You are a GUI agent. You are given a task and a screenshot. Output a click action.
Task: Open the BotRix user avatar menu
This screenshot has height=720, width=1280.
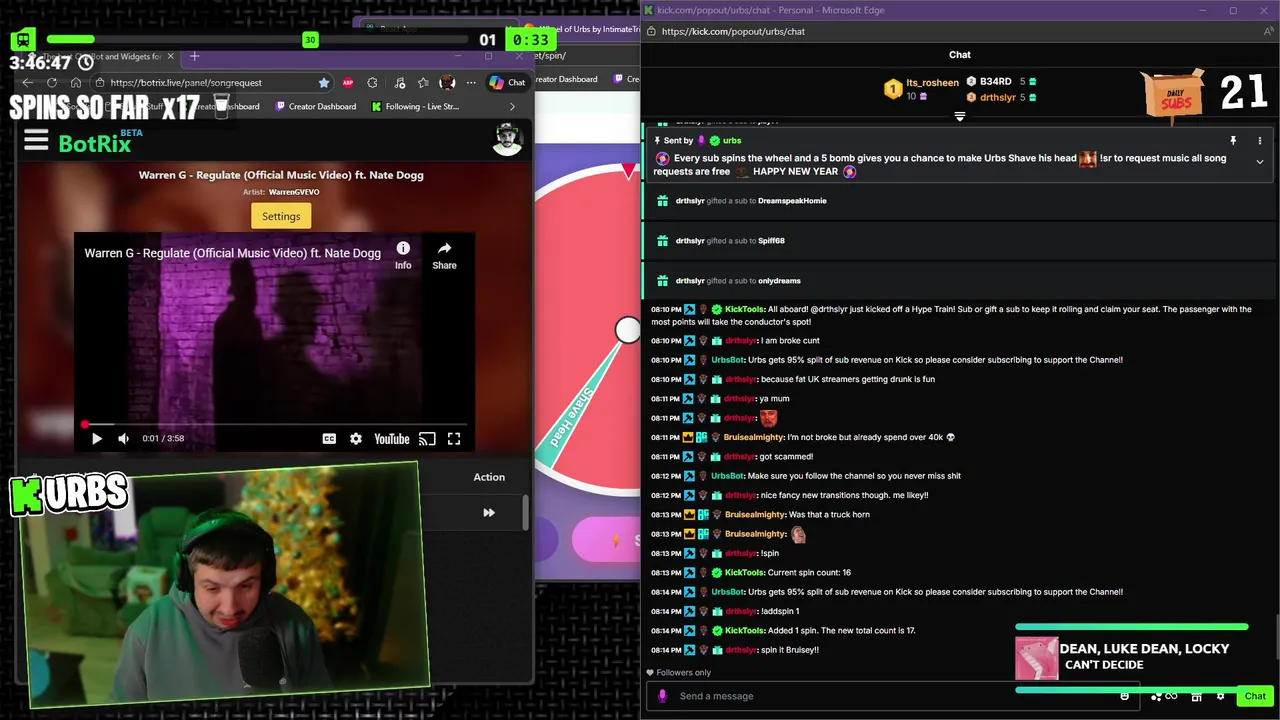pos(508,140)
